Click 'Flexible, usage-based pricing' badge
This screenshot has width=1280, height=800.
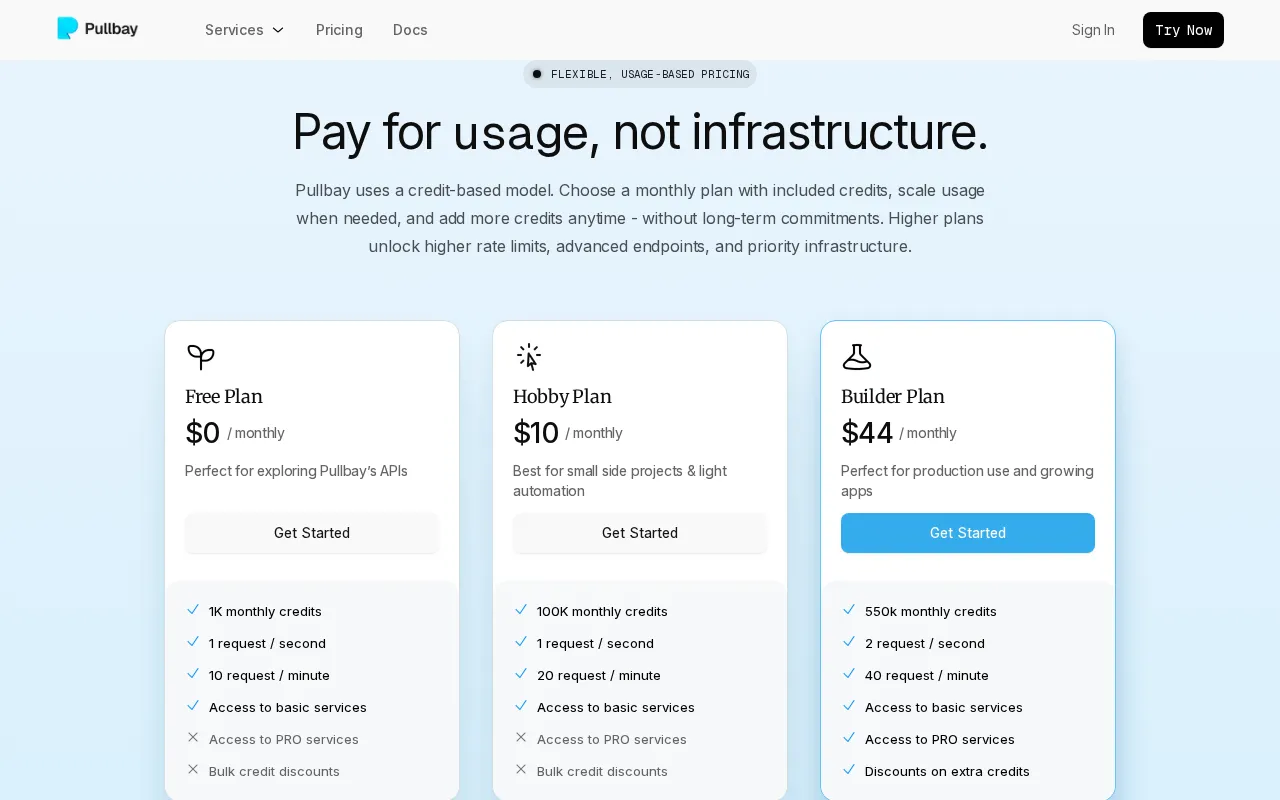click(640, 74)
